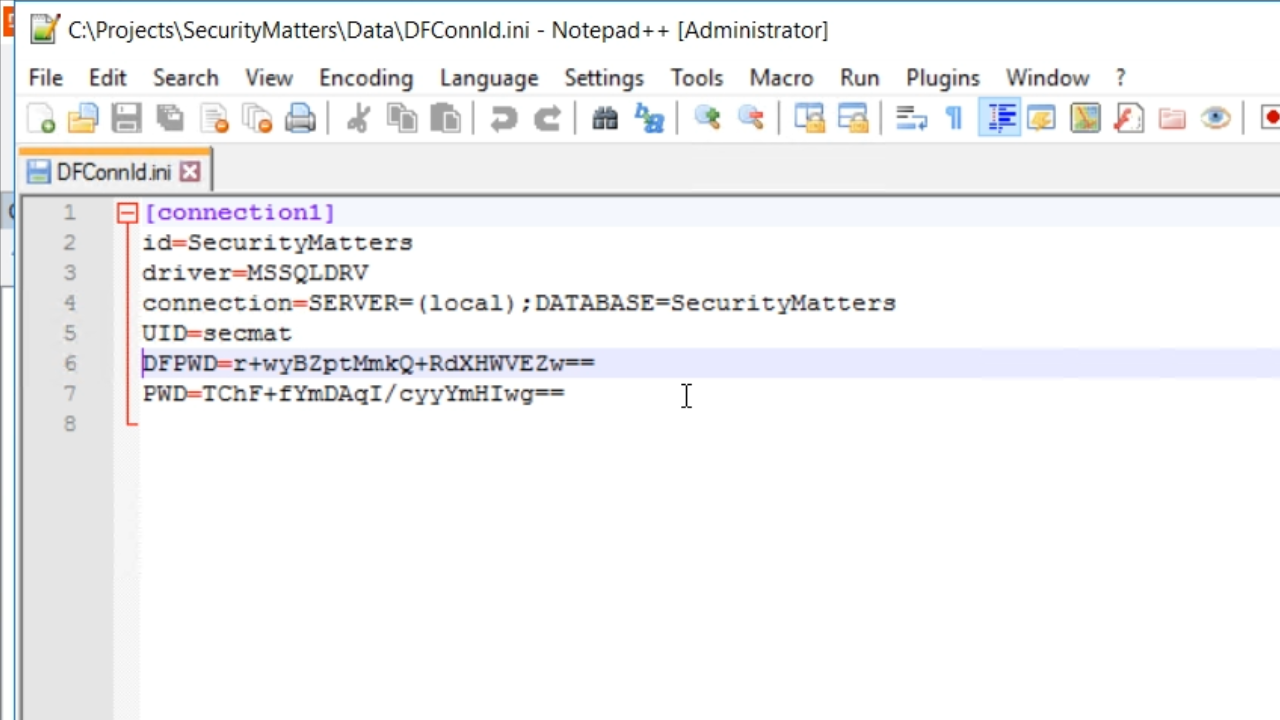
Task: Click the Undo arrow icon
Action: [503, 119]
